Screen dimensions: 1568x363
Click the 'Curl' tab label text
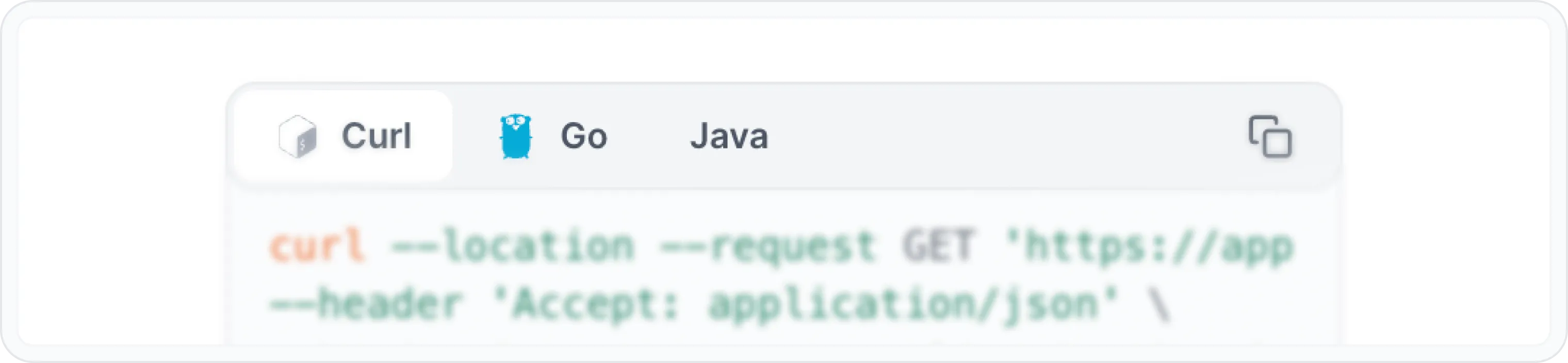(x=376, y=136)
